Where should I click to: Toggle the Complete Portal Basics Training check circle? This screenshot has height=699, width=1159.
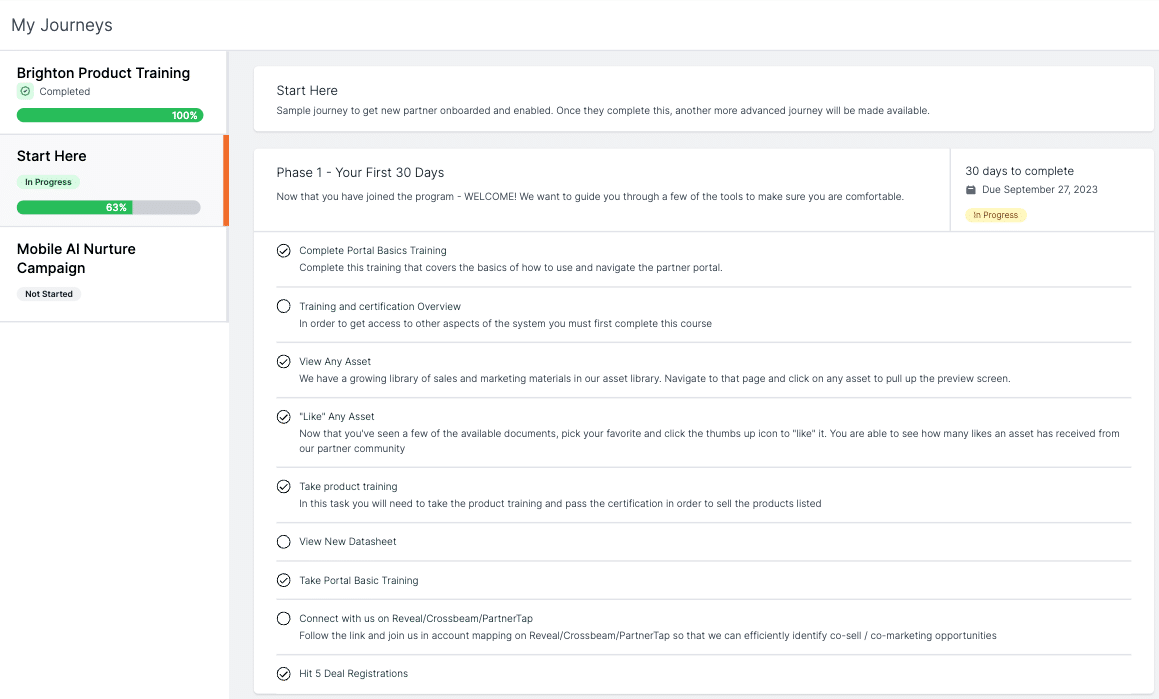283,250
